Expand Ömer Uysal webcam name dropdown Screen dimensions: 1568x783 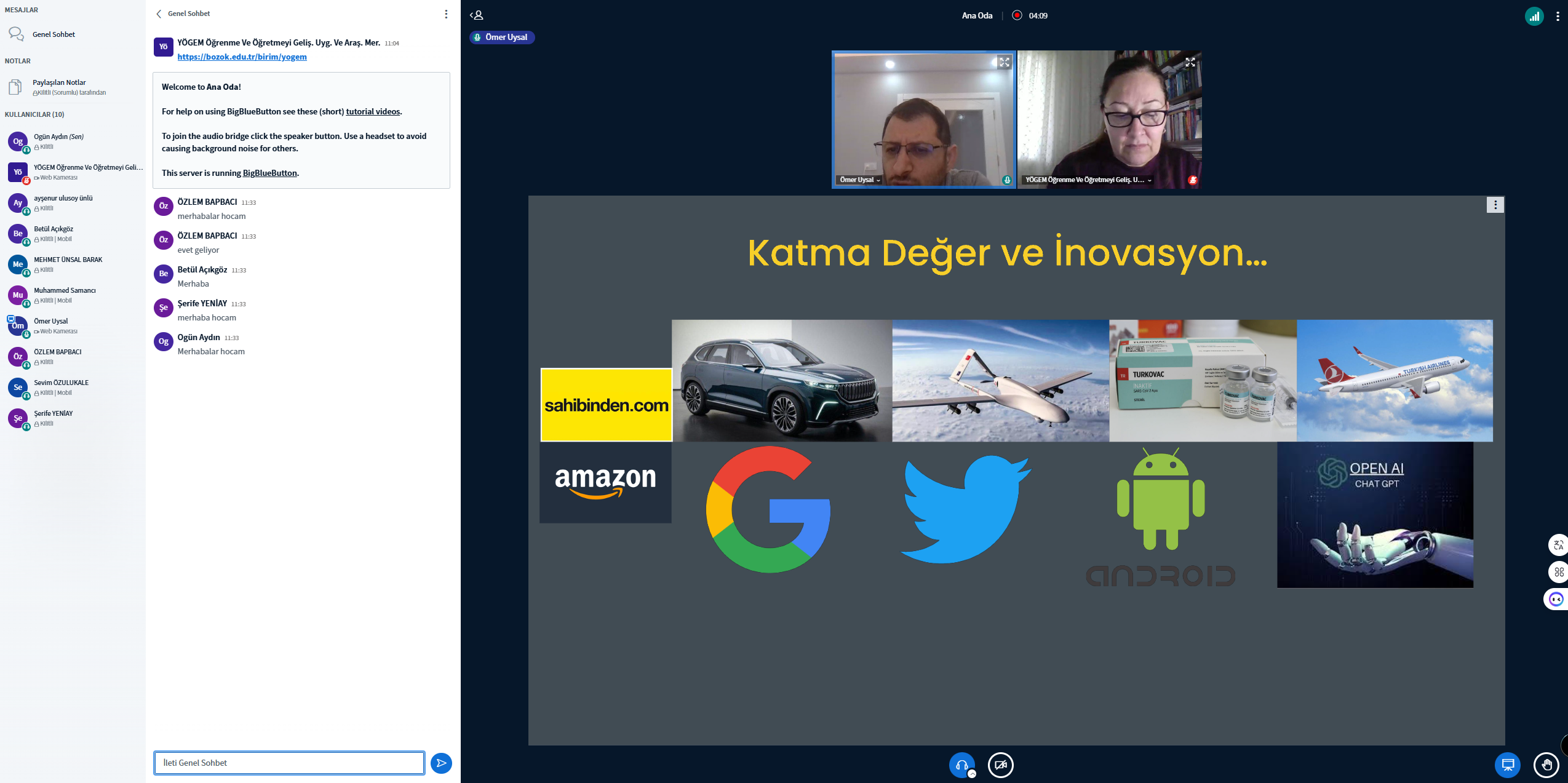coord(860,180)
